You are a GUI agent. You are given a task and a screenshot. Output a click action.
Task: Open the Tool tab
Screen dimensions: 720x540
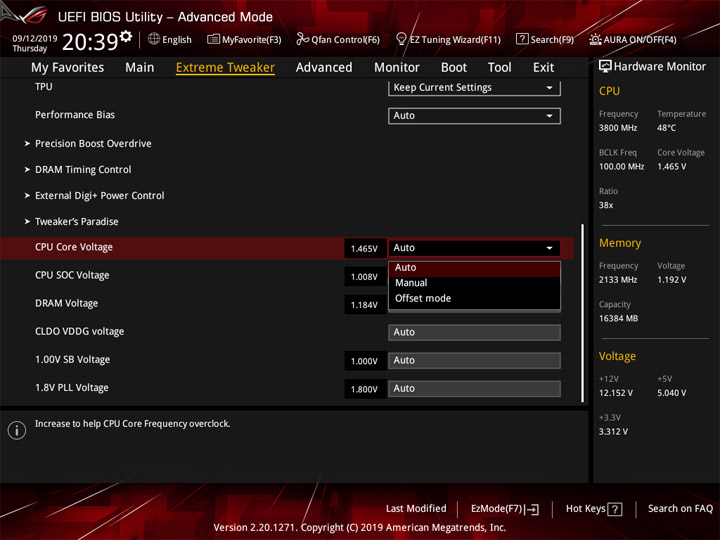point(499,68)
